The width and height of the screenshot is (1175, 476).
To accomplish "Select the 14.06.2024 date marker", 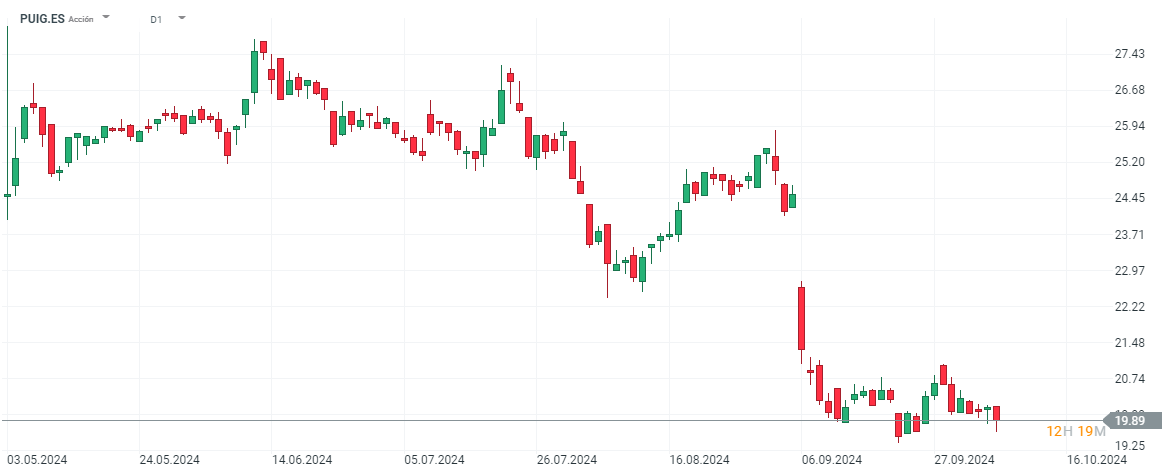I will [x=302, y=460].
